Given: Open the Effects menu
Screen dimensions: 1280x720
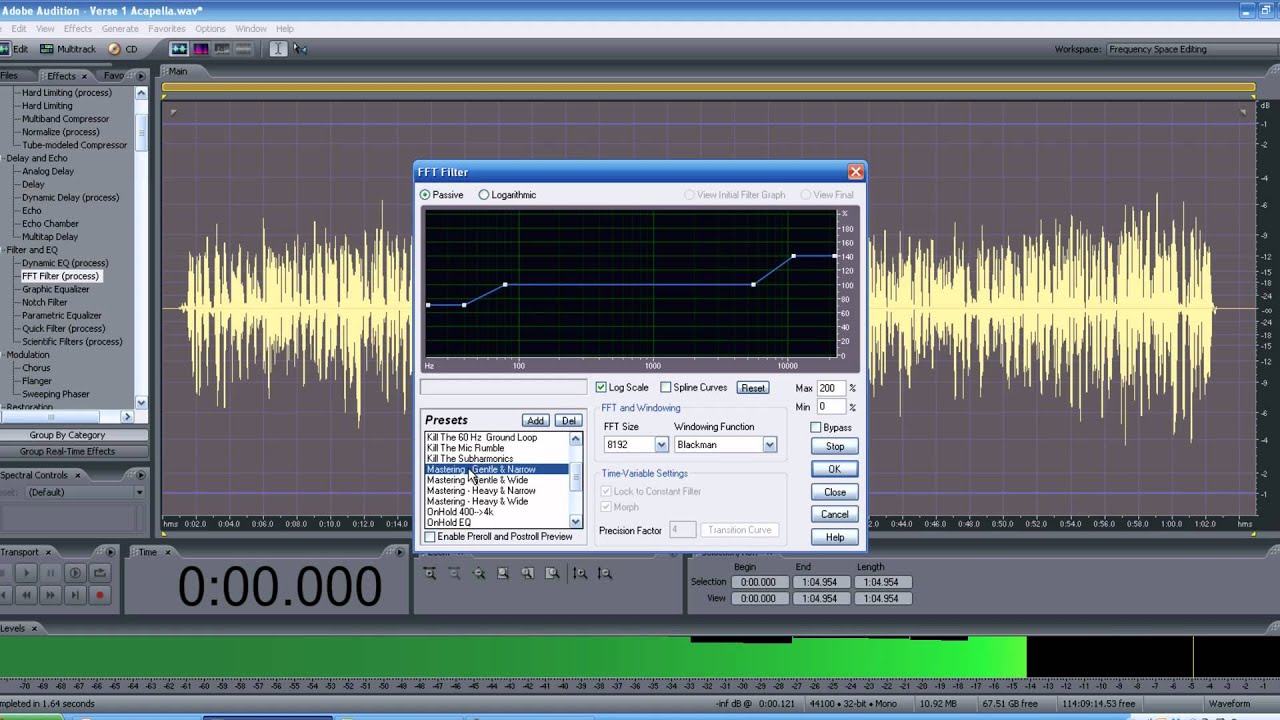Looking at the screenshot, I should tap(77, 29).
